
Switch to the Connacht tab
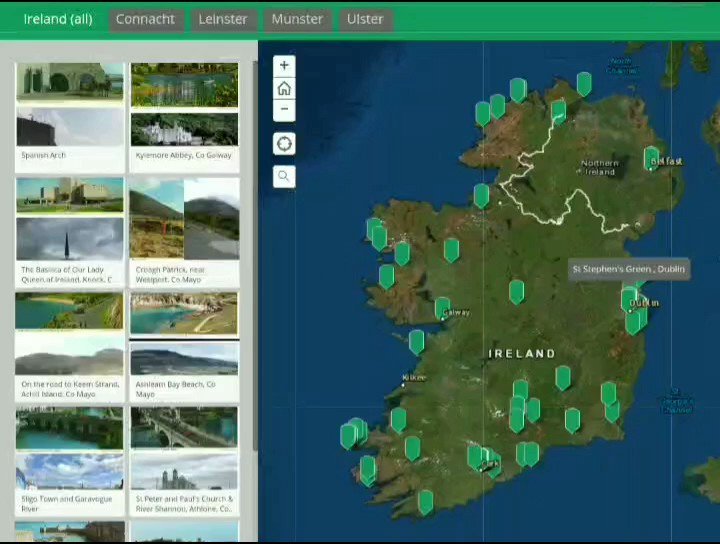[145, 19]
